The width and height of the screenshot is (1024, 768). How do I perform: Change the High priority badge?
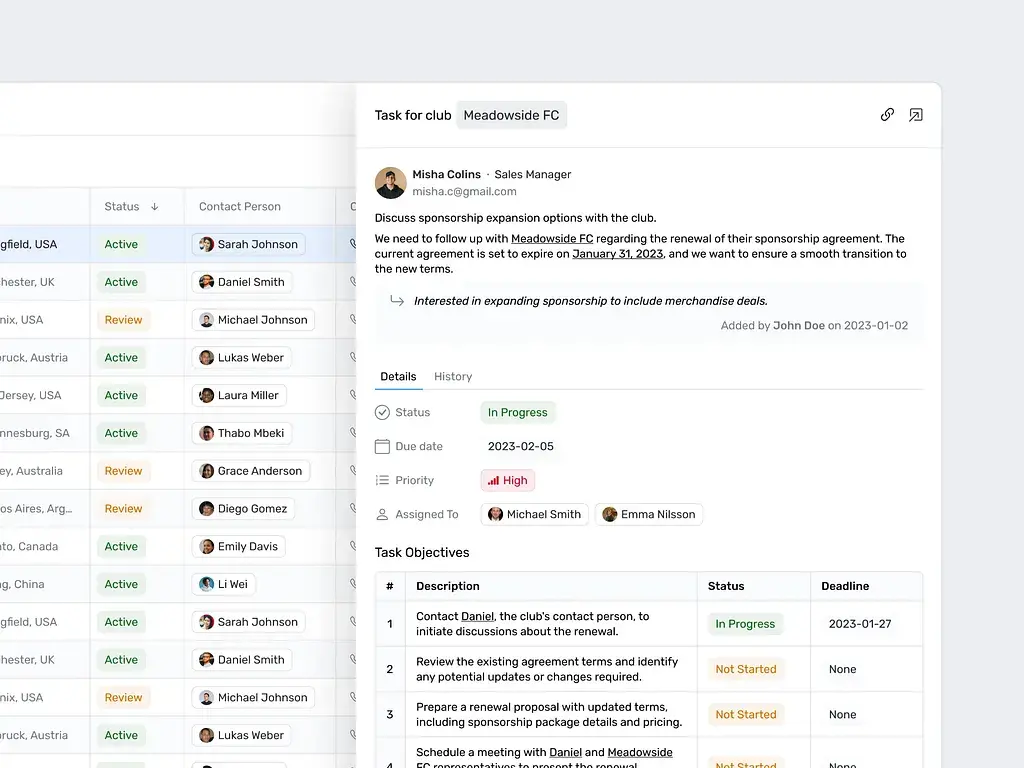pos(508,481)
